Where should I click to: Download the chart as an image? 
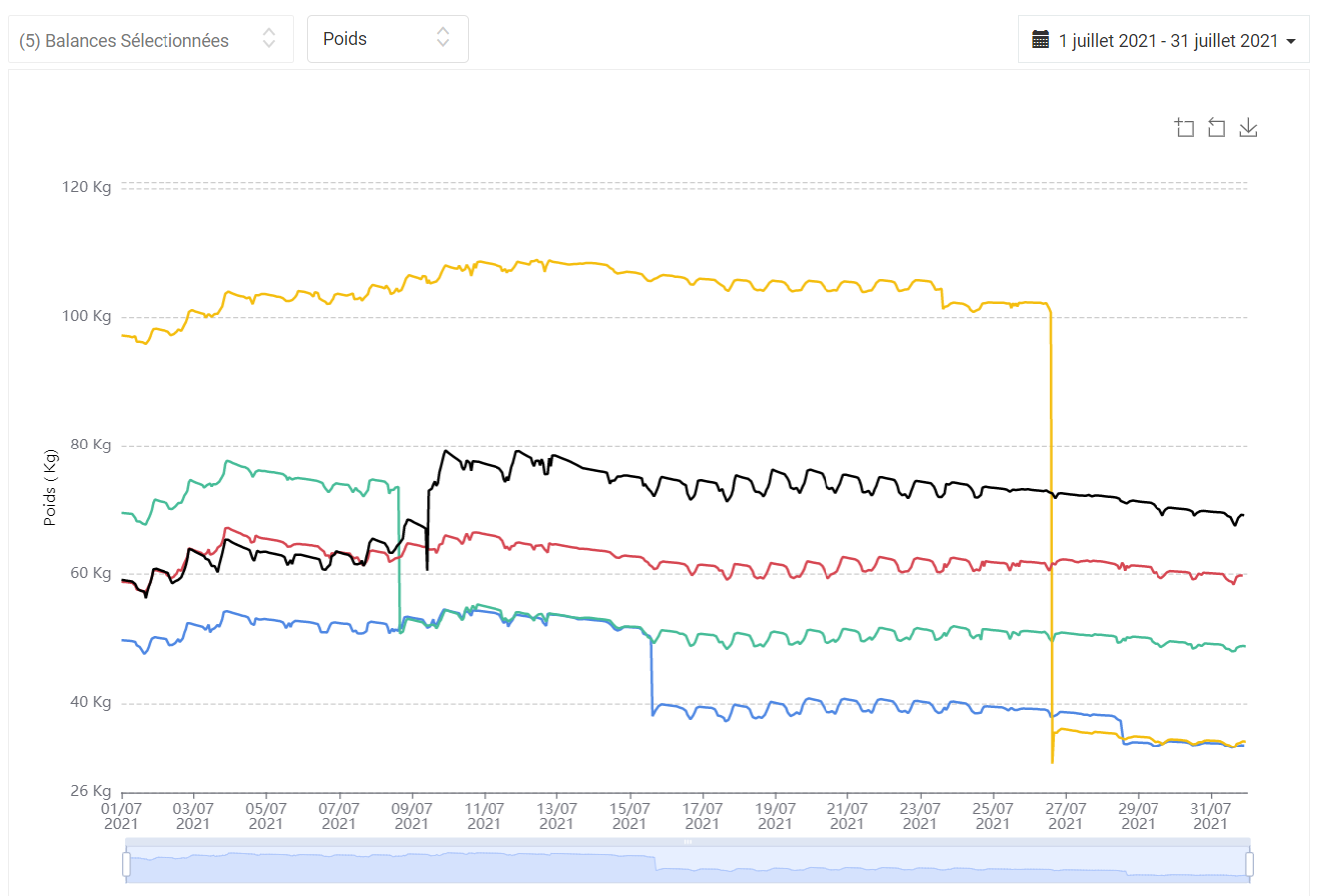click(x=1248, y=128)
